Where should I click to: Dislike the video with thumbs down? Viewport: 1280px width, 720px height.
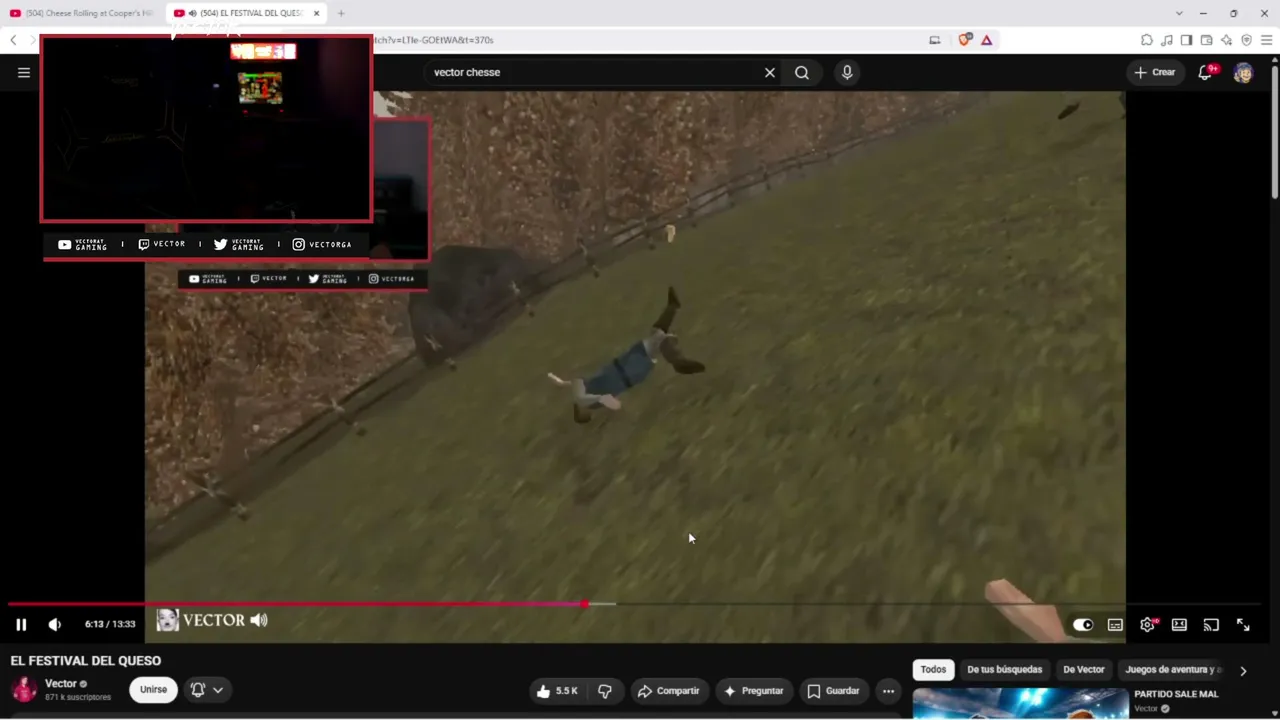605,691
